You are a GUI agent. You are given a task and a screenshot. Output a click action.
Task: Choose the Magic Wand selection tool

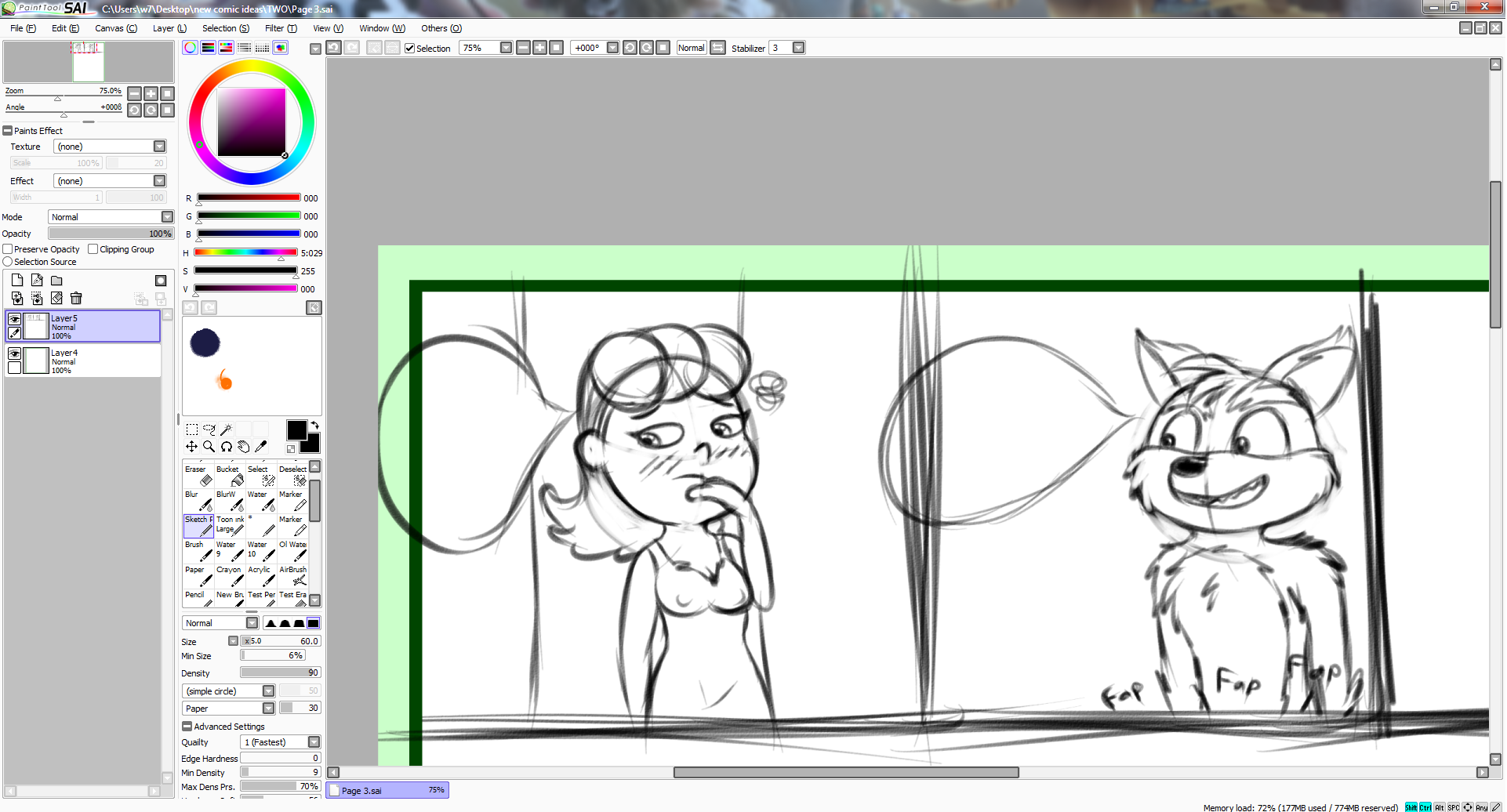click(226, 430)
